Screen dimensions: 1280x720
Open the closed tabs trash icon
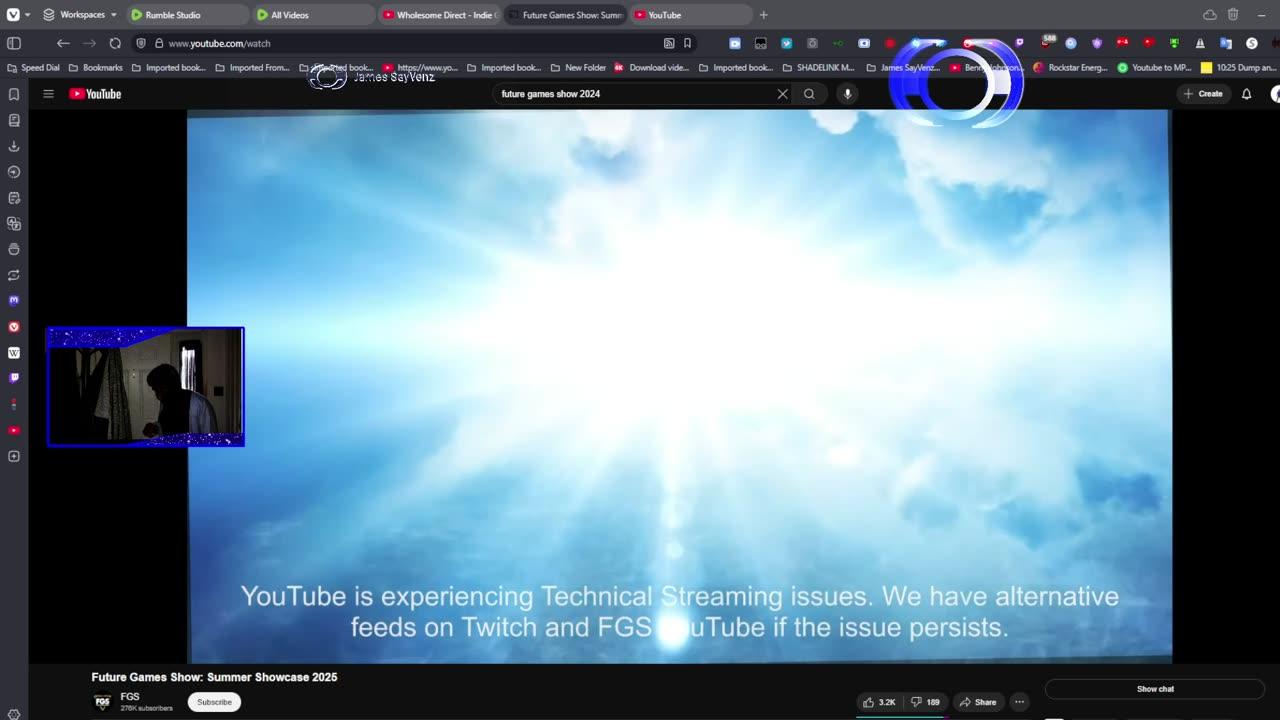pyautogui.click(x=1233, y=15)
